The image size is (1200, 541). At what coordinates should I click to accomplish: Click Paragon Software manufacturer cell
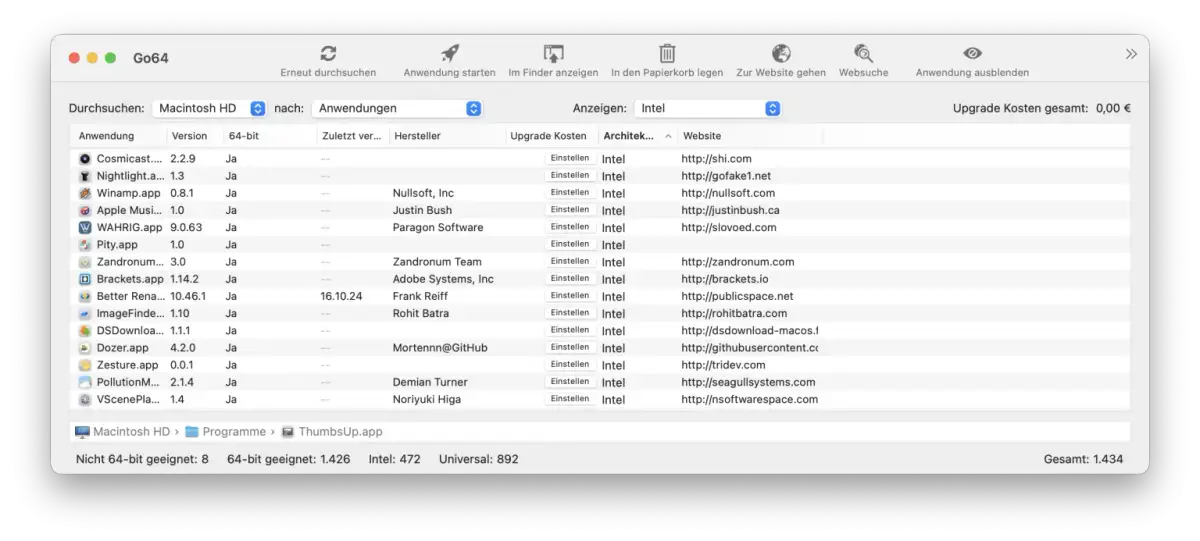[438, 227]
